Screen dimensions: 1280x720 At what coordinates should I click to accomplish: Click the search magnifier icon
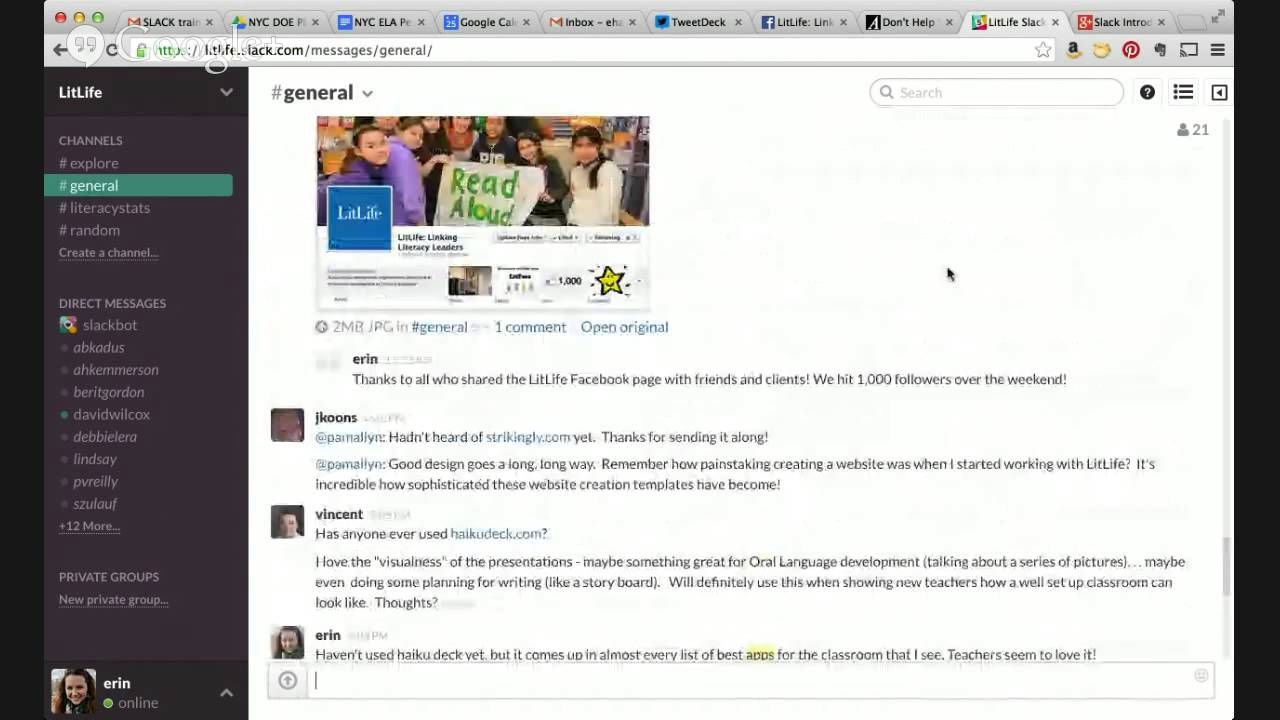(886, 92)
